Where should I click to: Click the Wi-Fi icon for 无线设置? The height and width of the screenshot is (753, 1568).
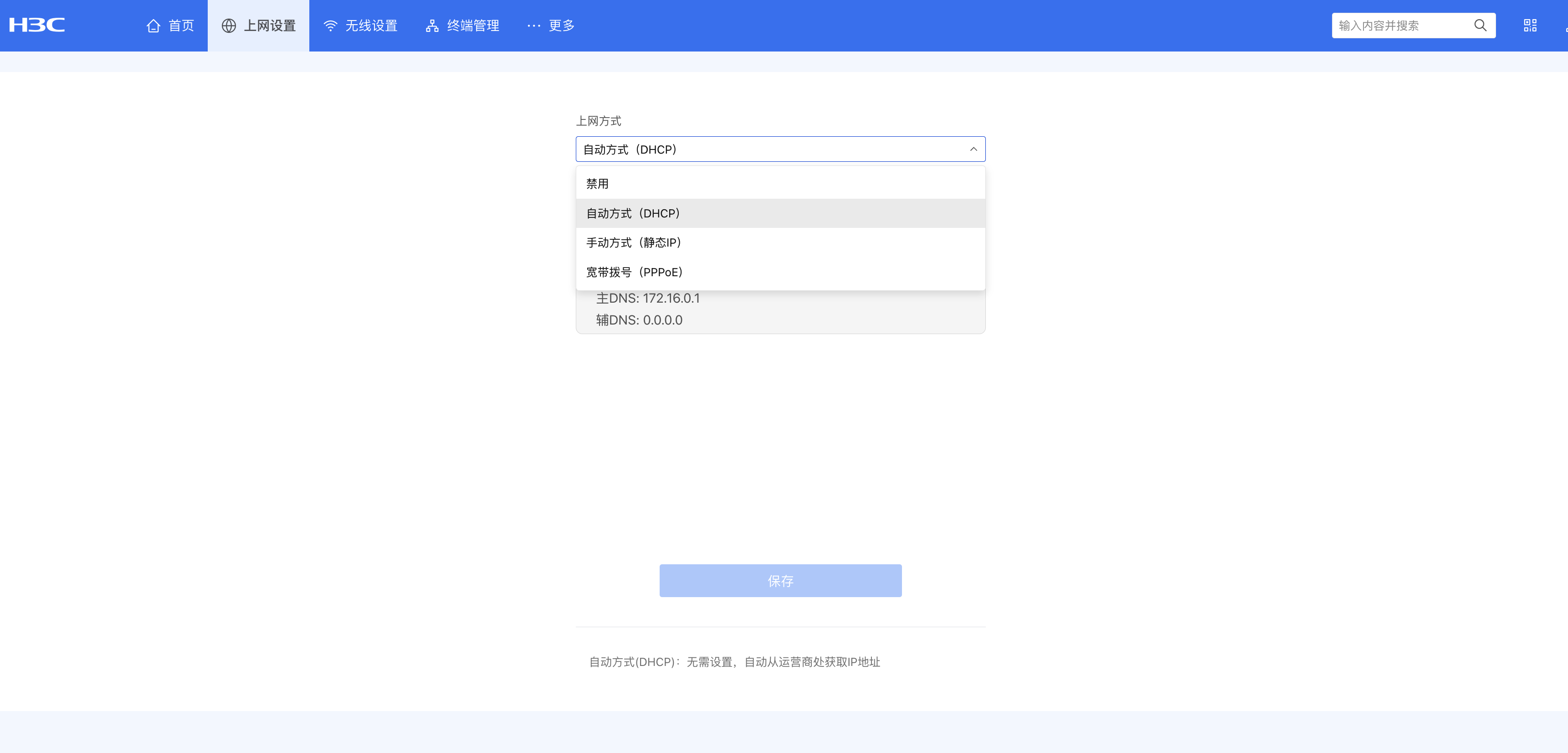click(x=330, y=26)
